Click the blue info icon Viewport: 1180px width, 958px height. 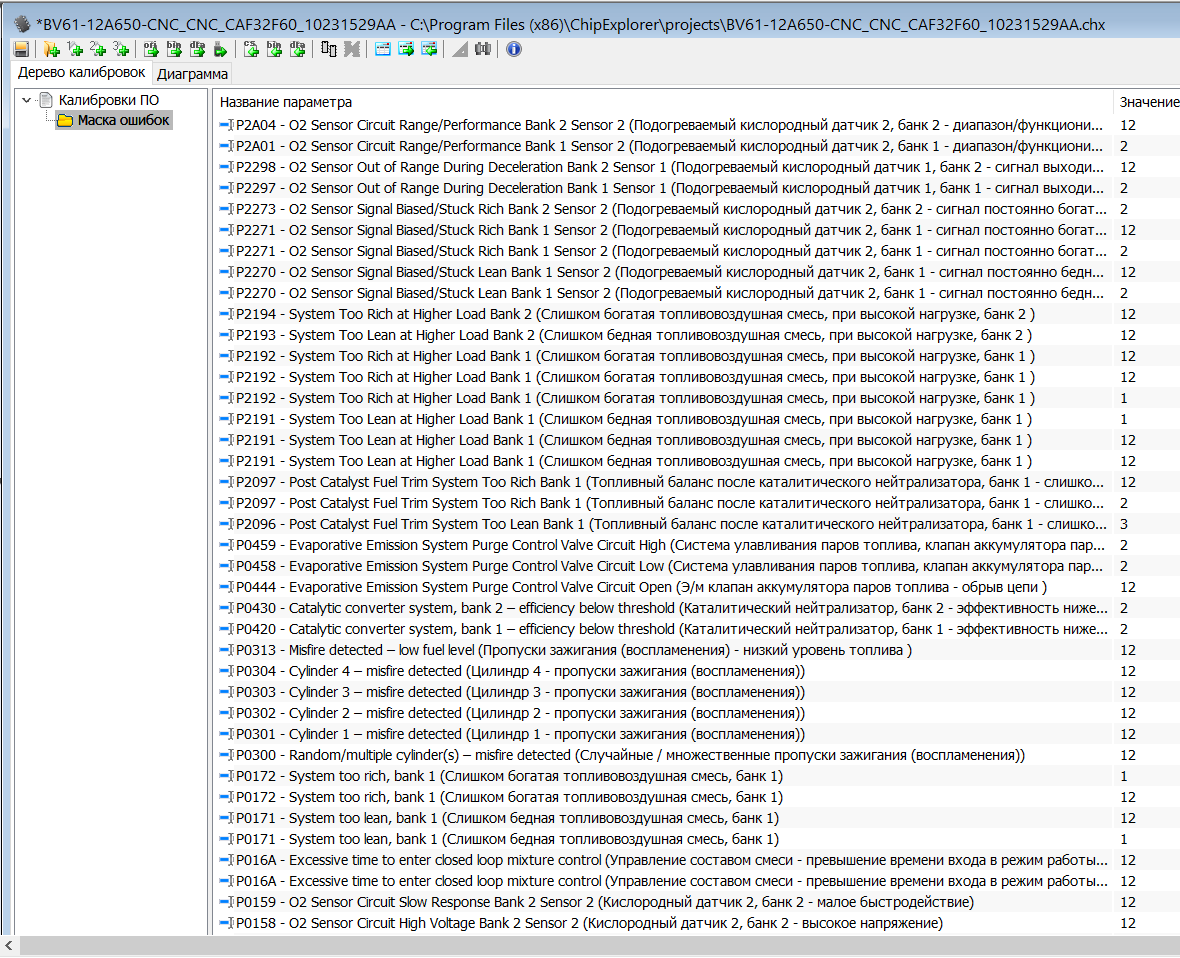click(x=514, y=49)
